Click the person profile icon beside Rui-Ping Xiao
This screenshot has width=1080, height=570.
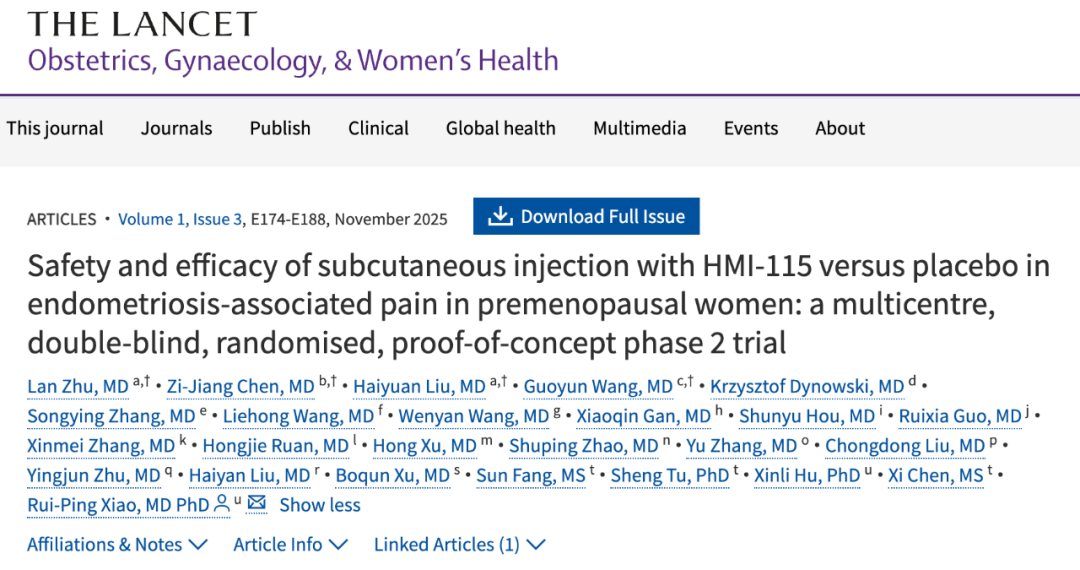pyautogui.click(x=222, y=504)
